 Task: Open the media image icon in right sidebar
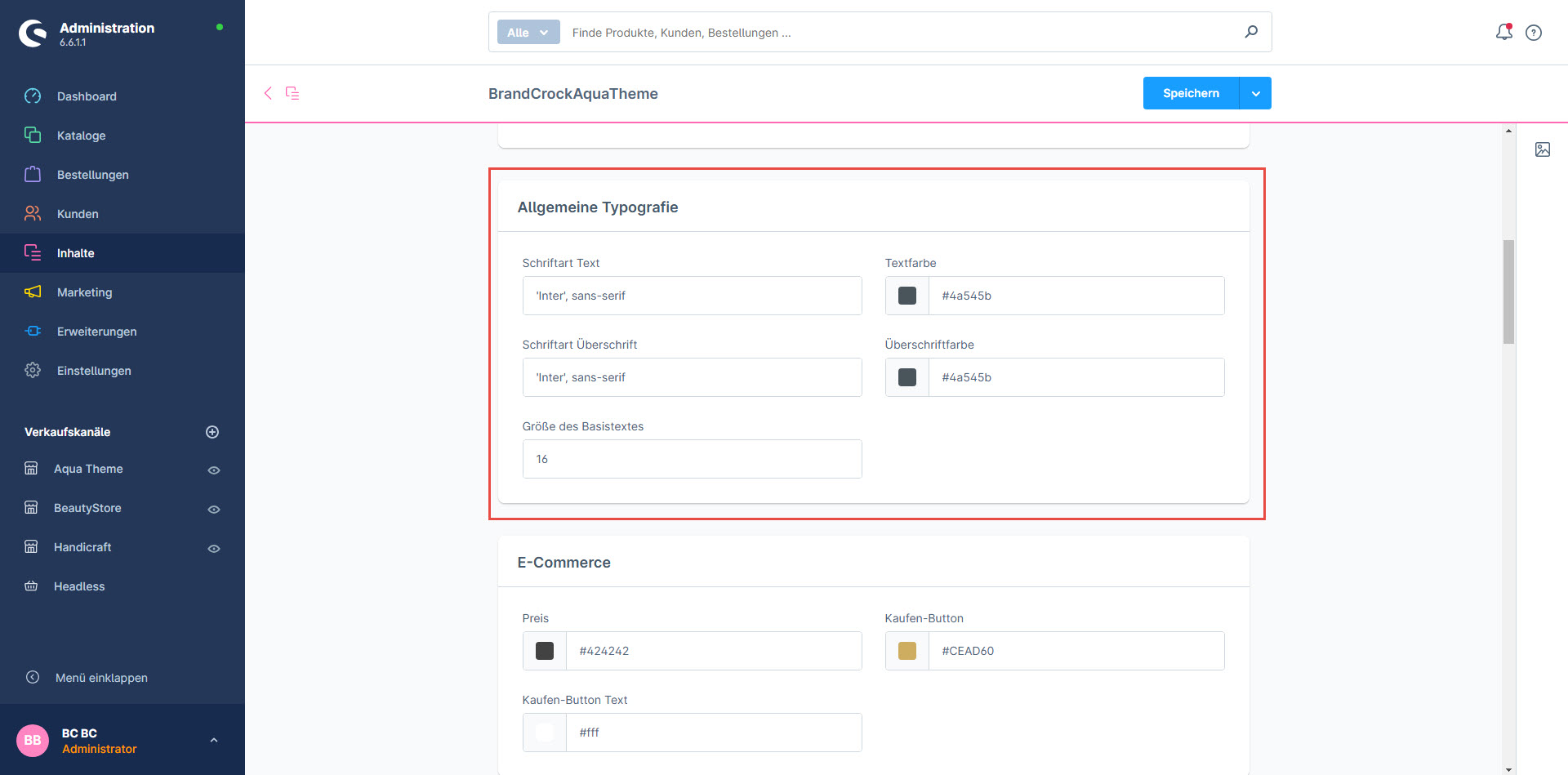point(1542,149)
